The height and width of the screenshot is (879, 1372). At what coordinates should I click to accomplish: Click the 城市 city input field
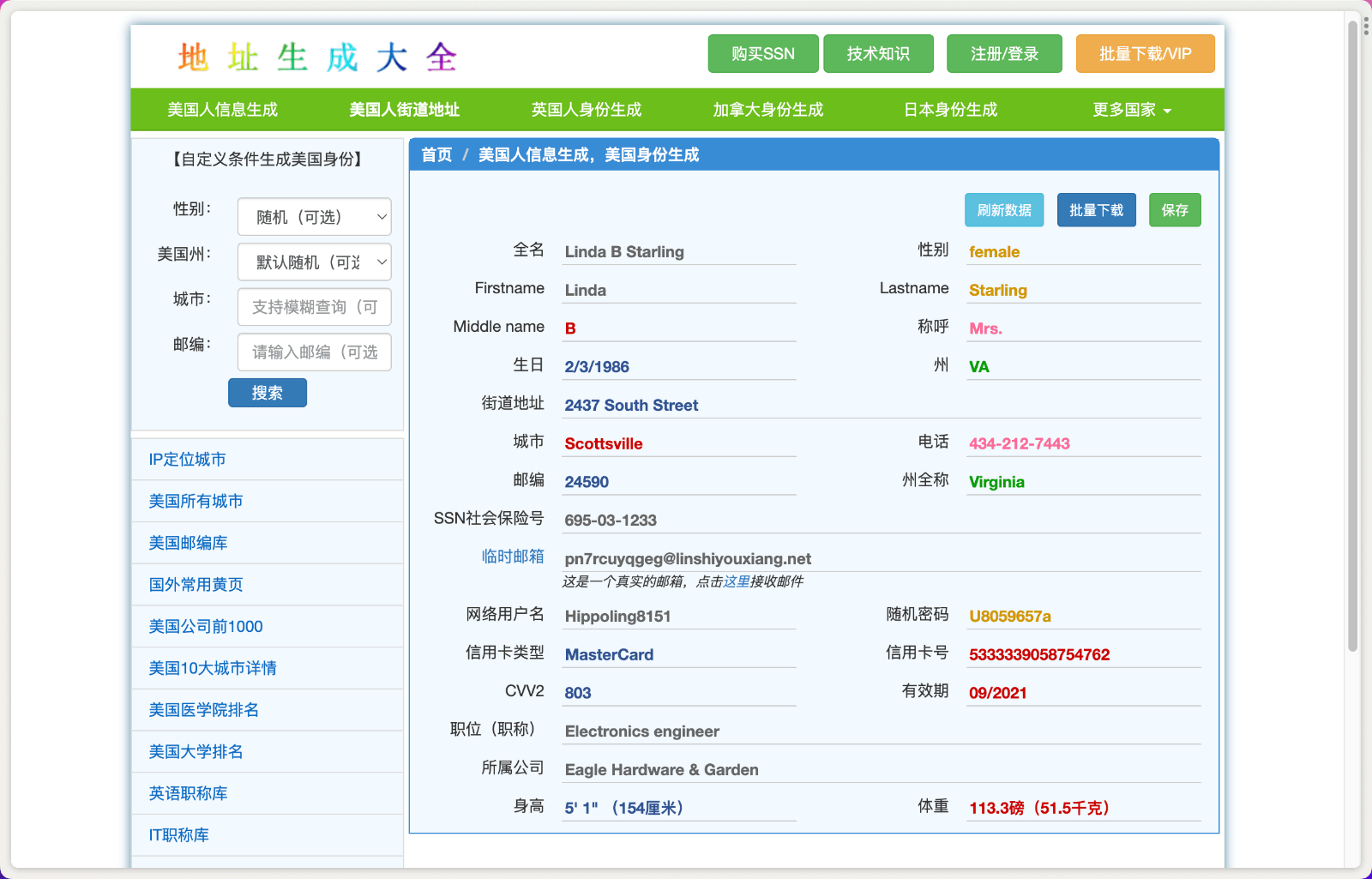(314, 307)
